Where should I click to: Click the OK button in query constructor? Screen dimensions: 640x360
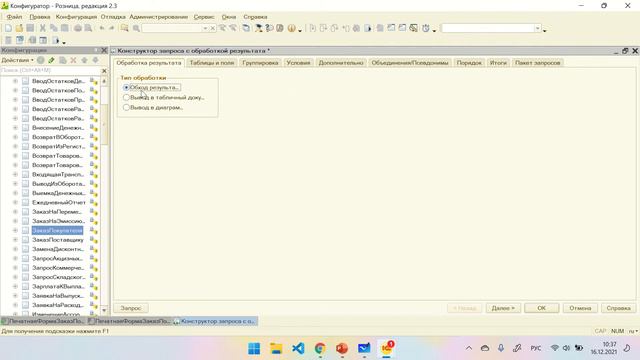pos(542,308)
